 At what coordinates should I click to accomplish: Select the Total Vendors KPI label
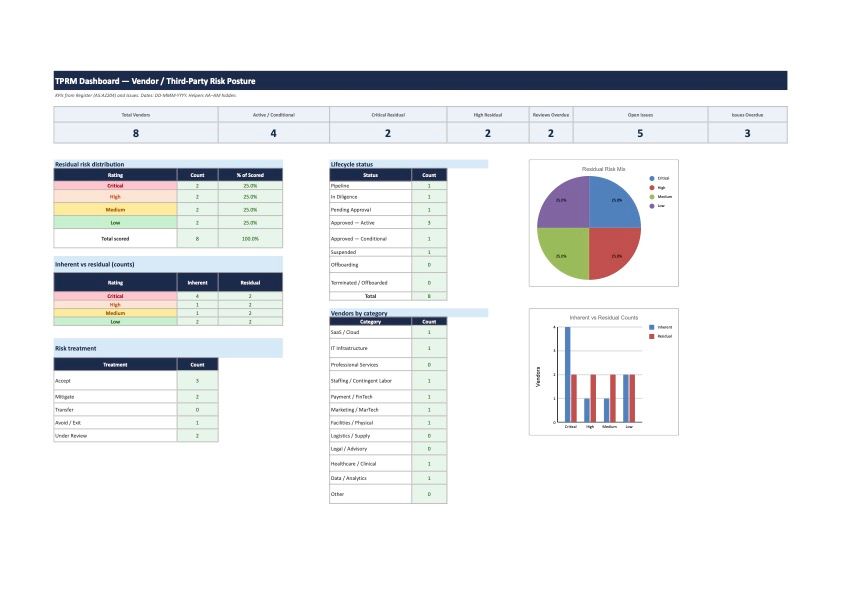(136, 115)
